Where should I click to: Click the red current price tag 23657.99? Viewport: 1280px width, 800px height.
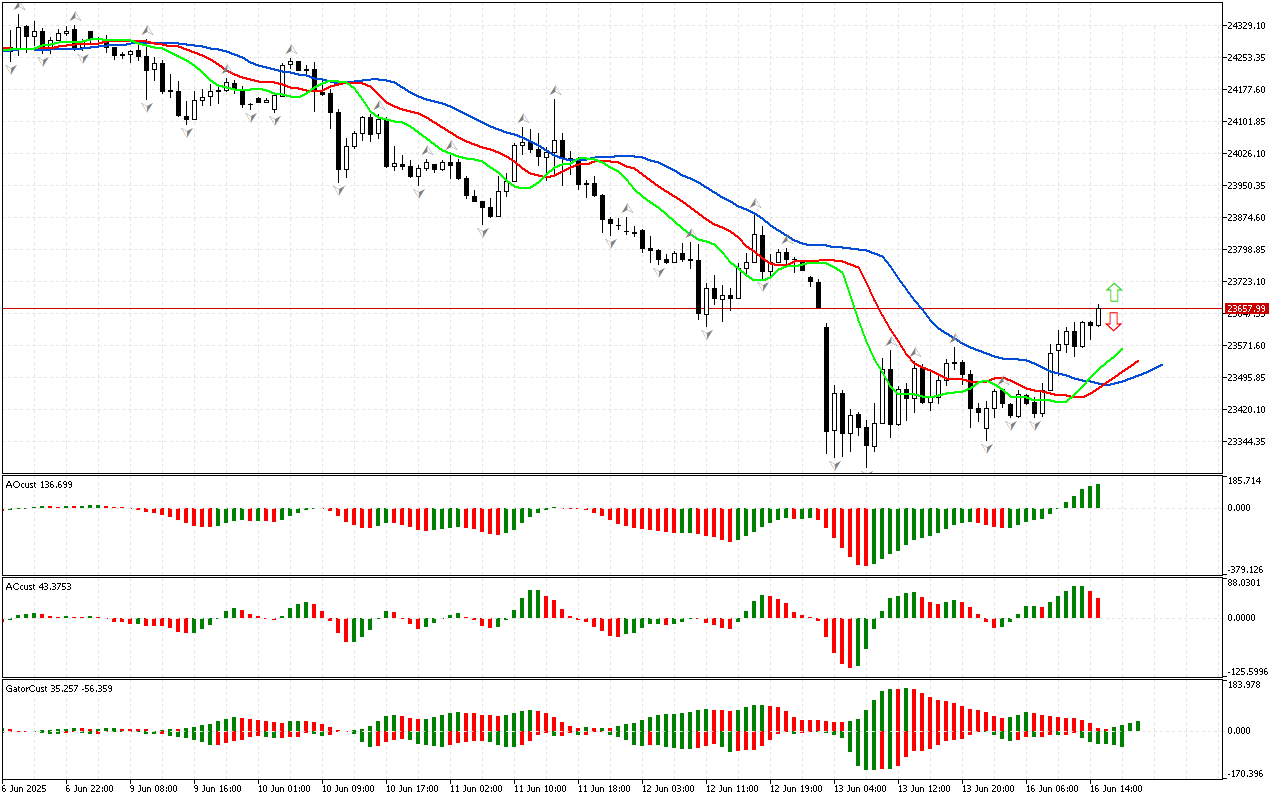(1247, 309)
